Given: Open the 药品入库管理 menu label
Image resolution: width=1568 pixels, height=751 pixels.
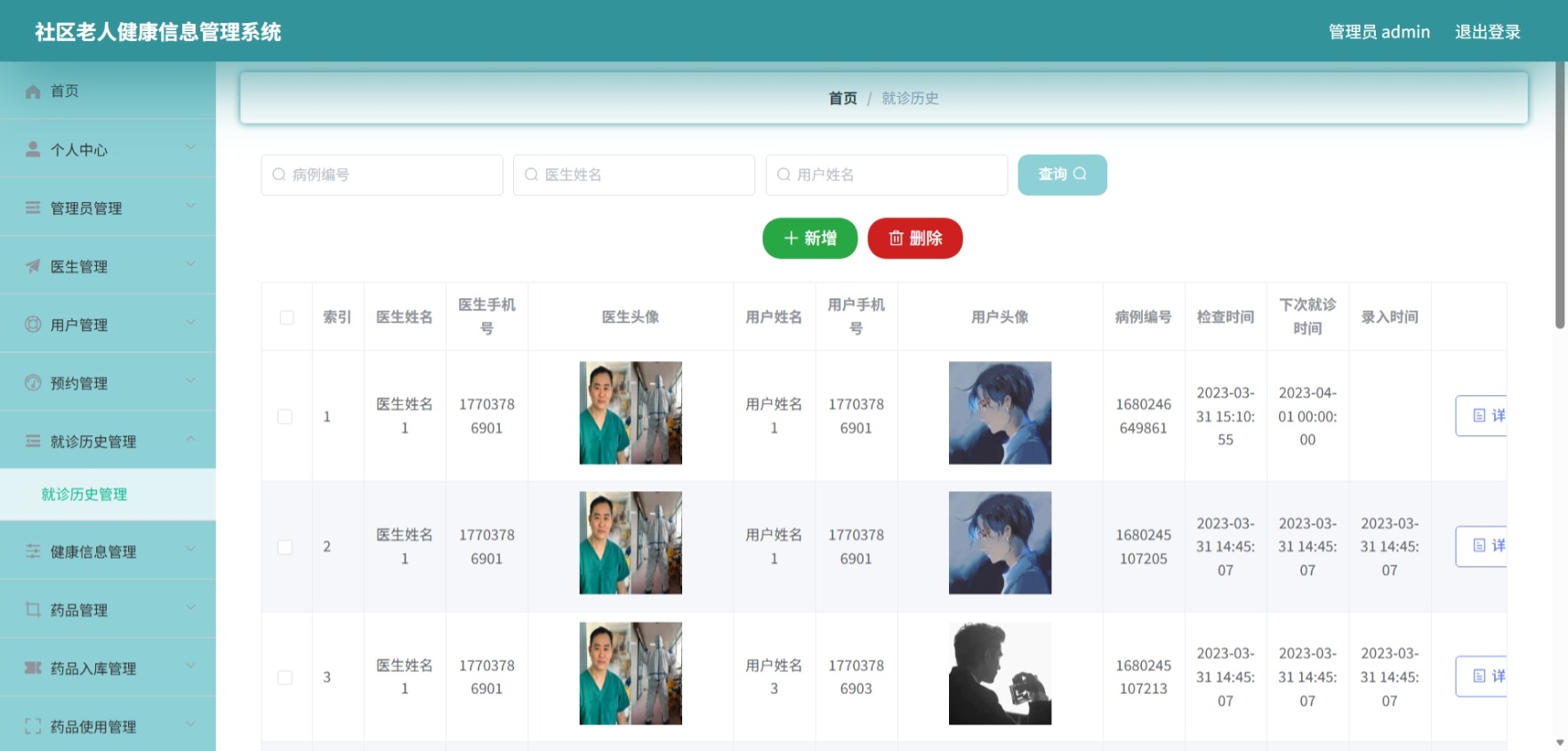Looking at the screenshot, I should click(x=93, y=668).
